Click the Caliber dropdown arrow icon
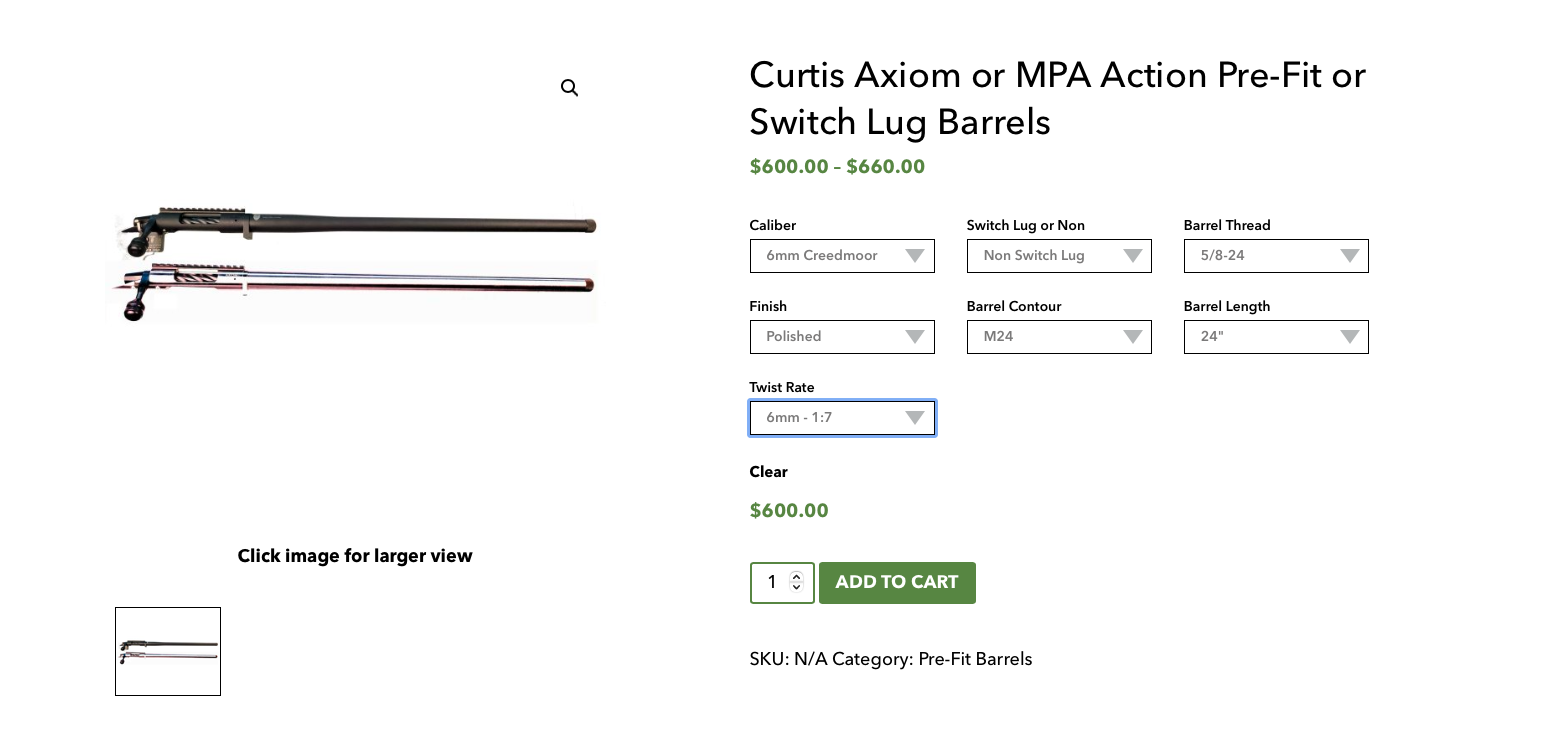 [x=914, y=256]
